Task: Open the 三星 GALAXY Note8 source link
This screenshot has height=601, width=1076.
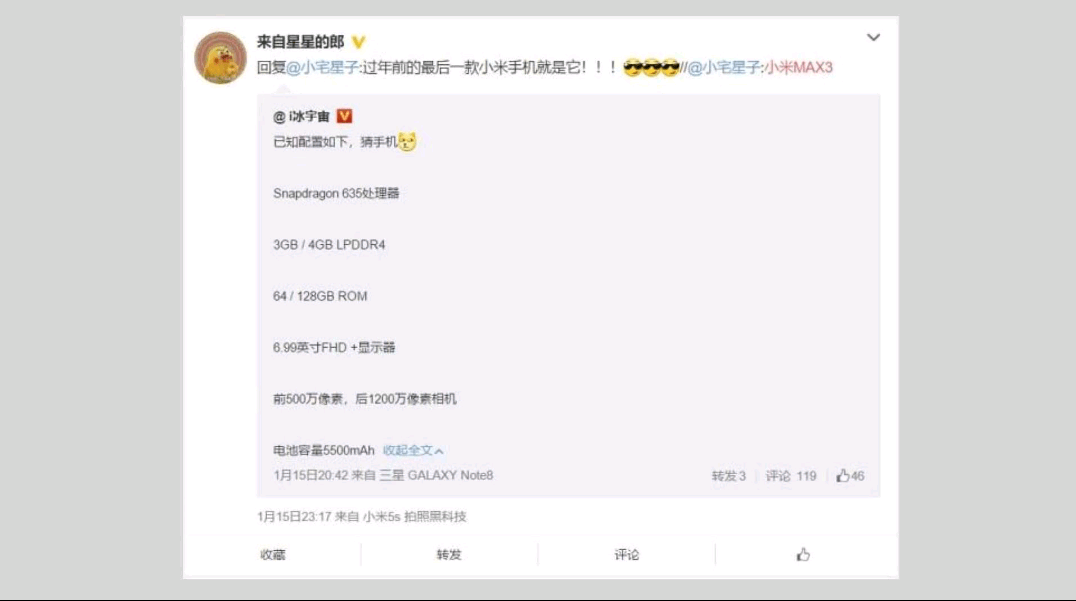Action: [436, 475]
